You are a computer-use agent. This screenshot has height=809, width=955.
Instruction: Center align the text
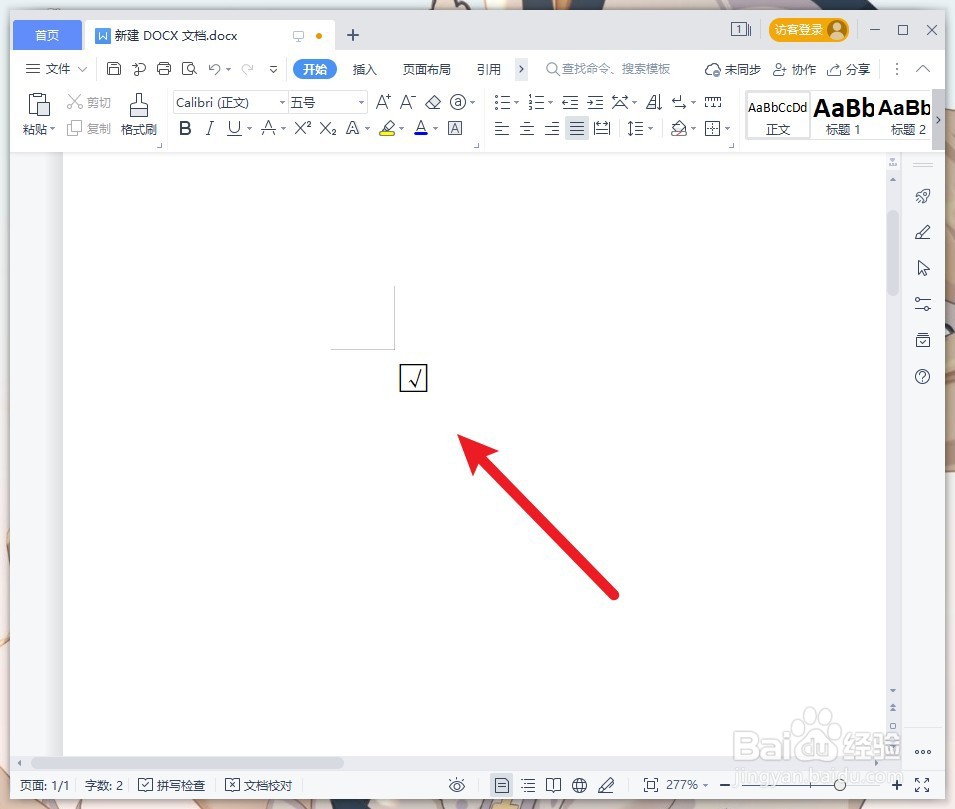tap(527, 129)
